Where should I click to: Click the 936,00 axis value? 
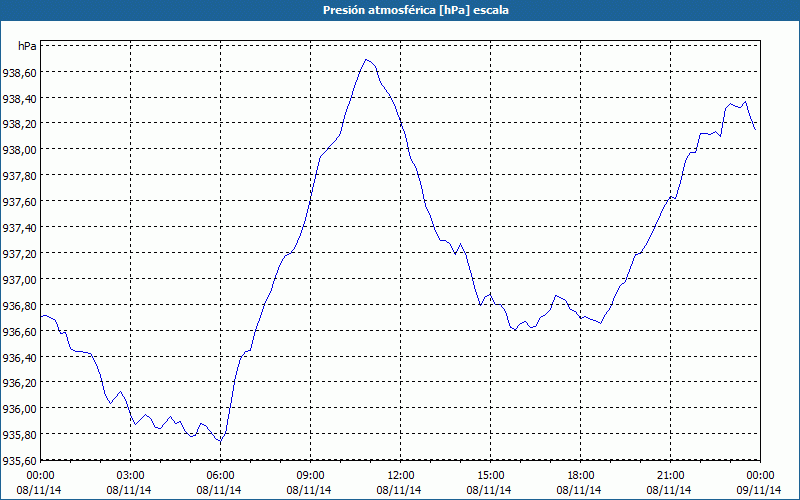[x=19, y=409]
